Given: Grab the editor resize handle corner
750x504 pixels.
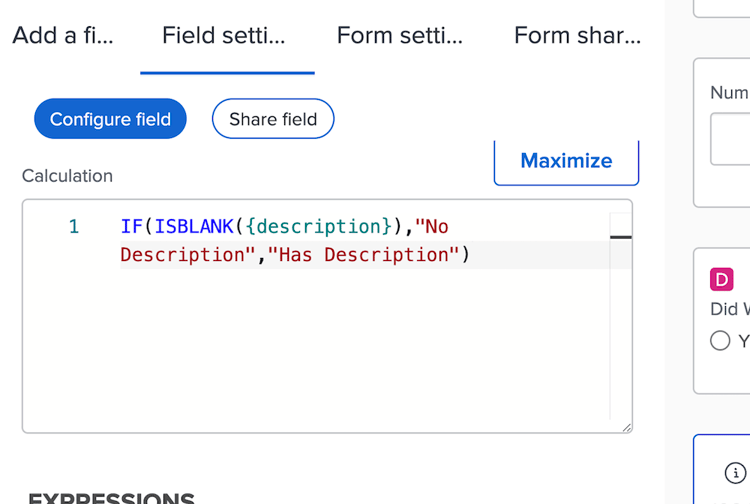Looking at the screenshot, I should tap(626, 427).
